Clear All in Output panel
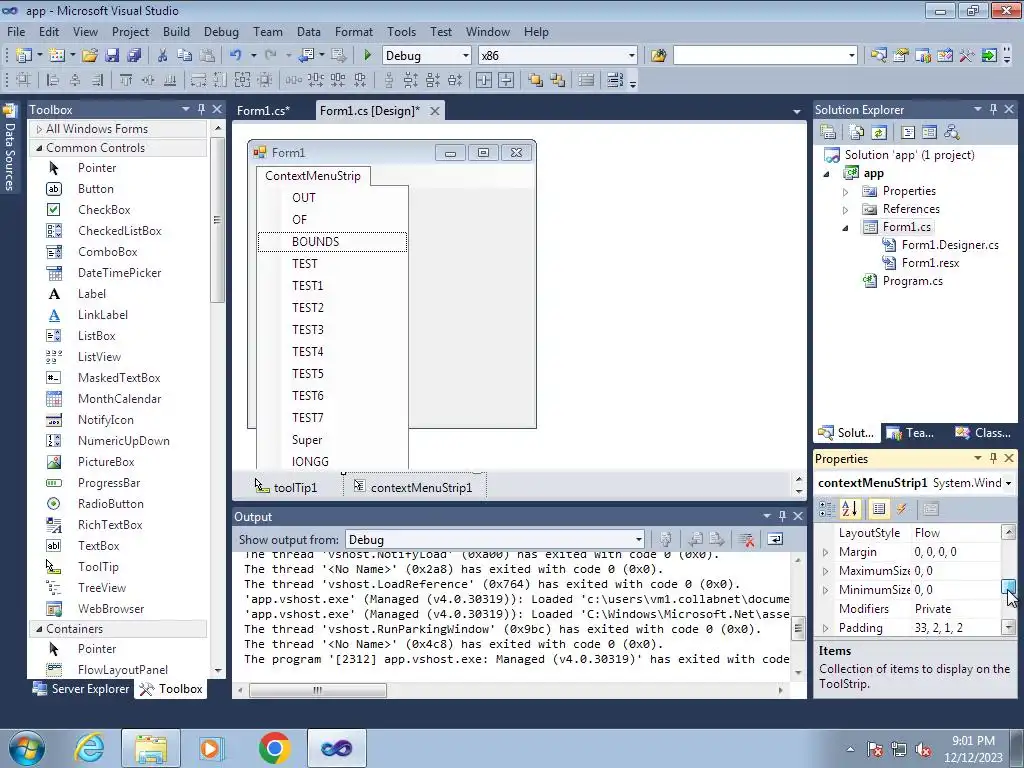1024x768 pixels. tap(746, 539)
